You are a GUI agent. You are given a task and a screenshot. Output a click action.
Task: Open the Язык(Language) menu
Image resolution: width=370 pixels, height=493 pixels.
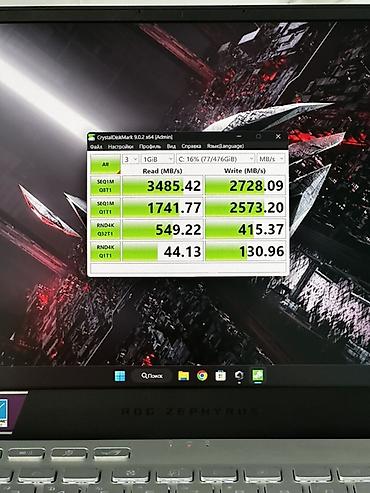(x=225, y=146)
